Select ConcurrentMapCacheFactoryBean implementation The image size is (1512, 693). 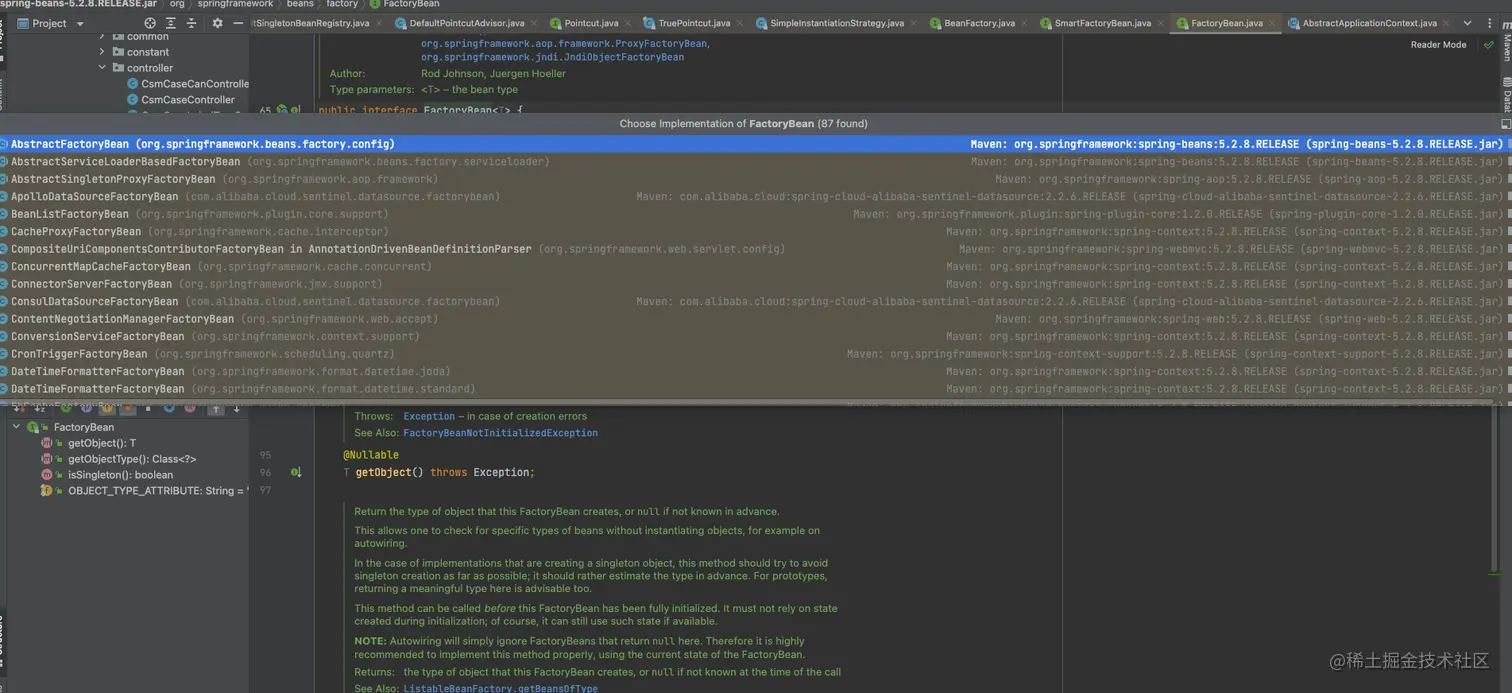click(756, 267)
